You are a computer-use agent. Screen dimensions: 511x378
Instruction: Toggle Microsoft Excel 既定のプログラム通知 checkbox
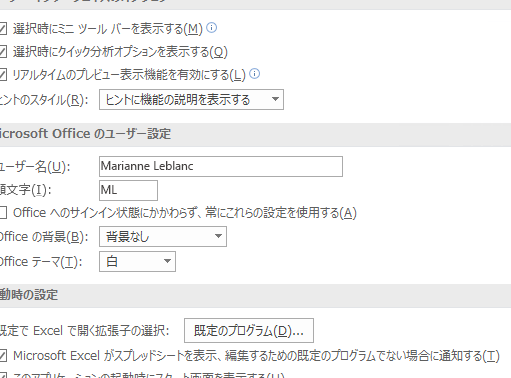(3, 356)
